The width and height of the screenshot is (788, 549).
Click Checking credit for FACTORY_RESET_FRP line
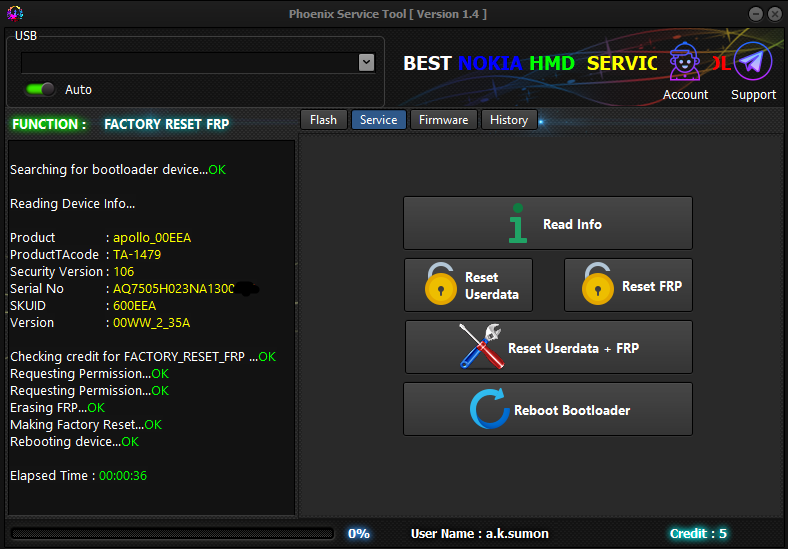tap(143, 356)
